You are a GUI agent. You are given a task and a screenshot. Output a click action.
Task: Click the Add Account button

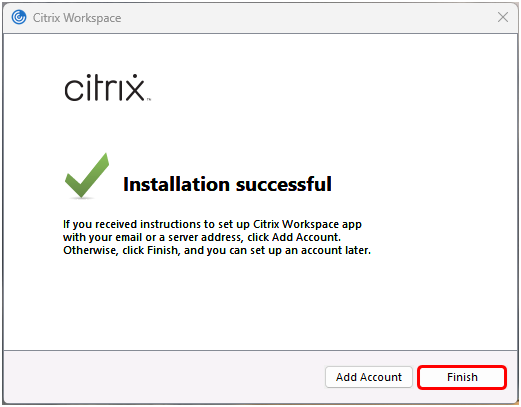[x=369, y=377]
